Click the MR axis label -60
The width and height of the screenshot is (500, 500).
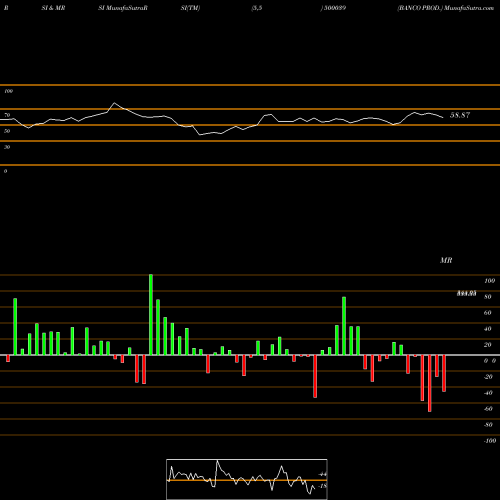(488, 409)
